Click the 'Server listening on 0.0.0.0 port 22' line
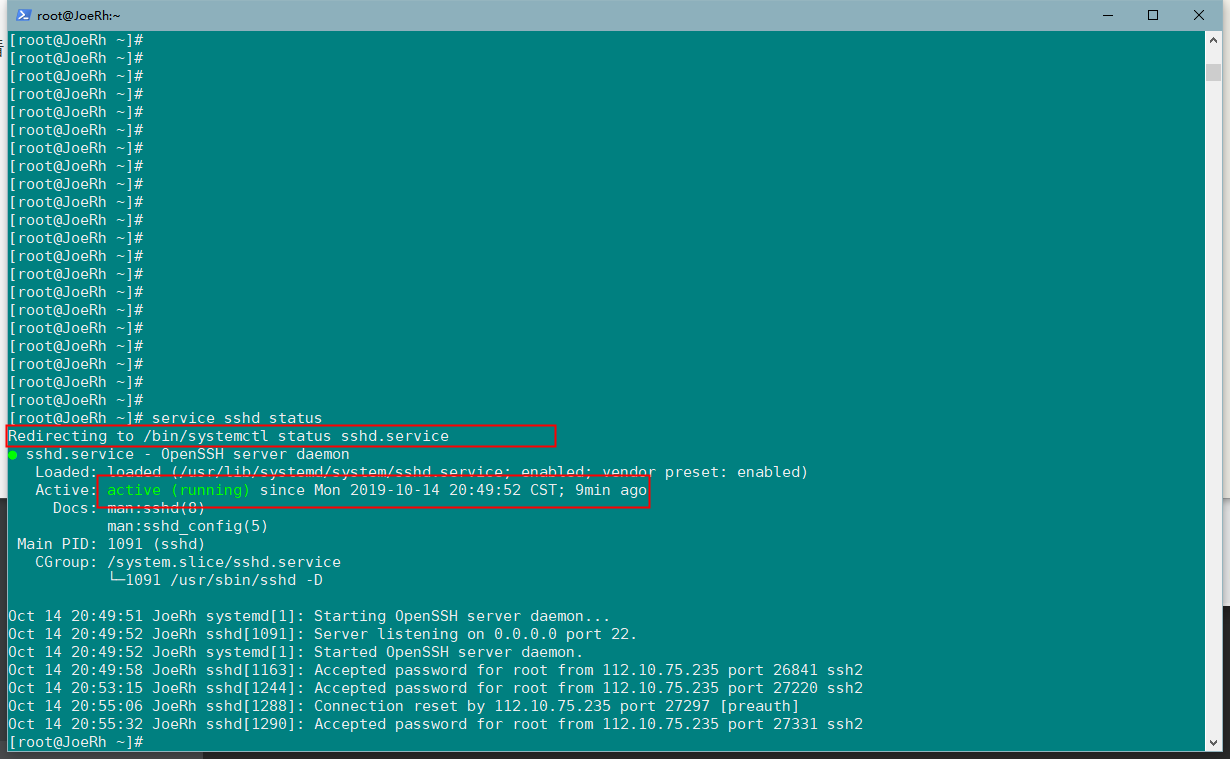Viewport: 1230px width, 759px height. pyautogui.click(x=475, y=634)
